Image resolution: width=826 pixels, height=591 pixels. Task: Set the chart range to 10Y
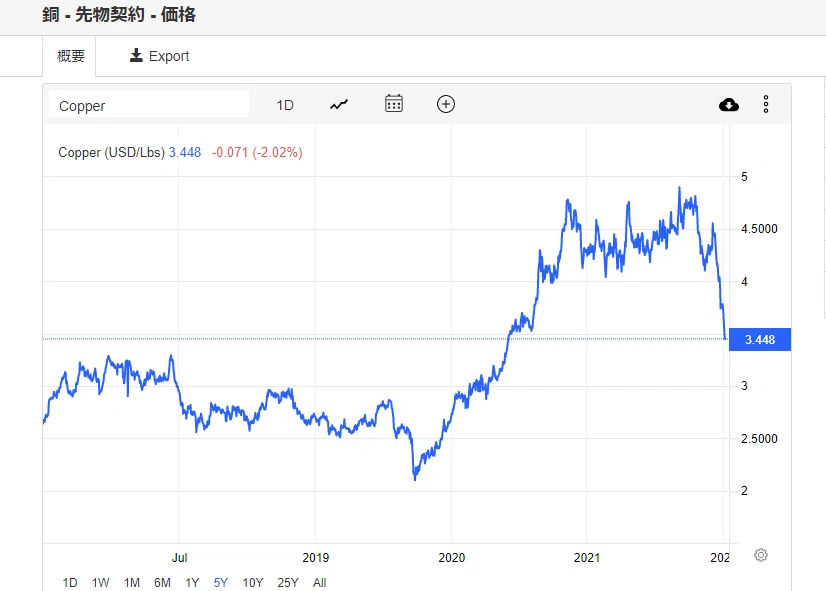click(x=252, y=583)
